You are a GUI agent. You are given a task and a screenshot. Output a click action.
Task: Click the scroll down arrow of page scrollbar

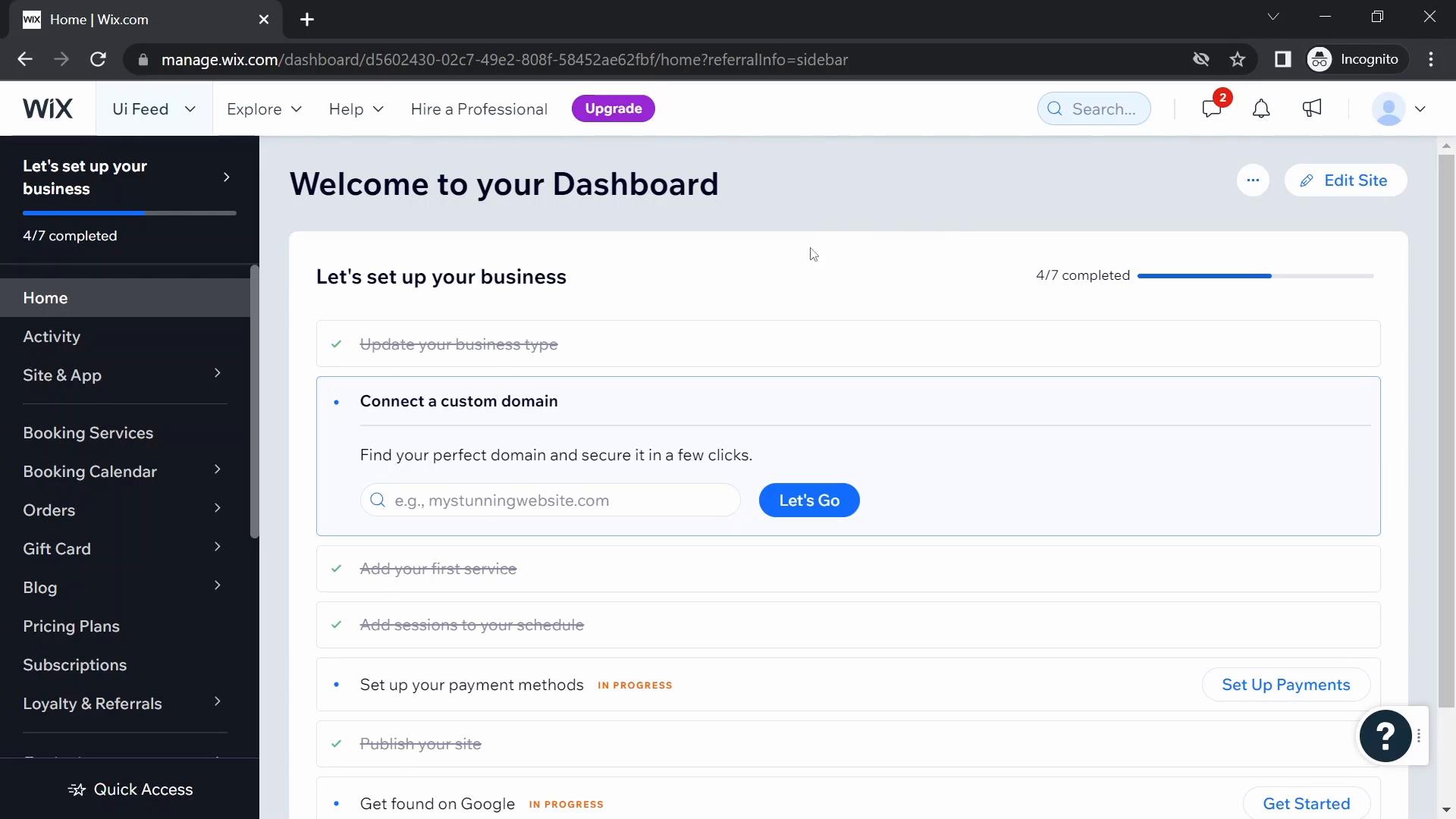click(x=1446, y=810)
